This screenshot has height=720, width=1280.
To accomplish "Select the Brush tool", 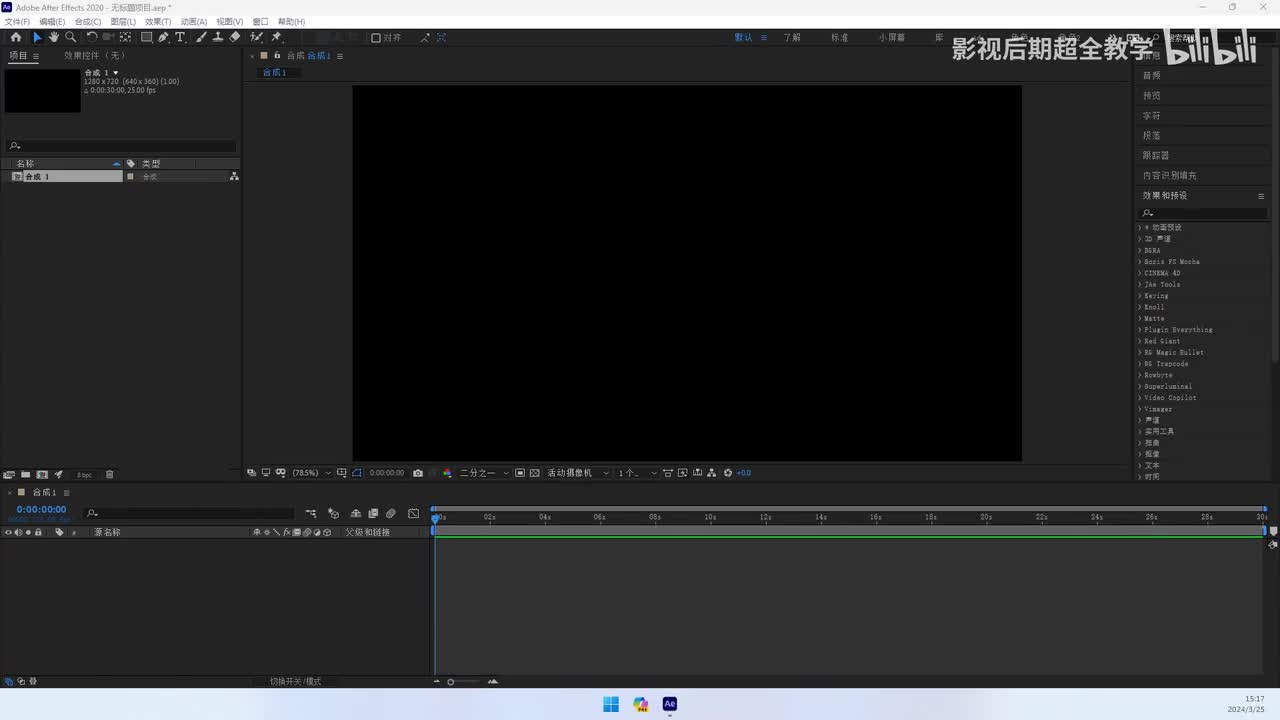I will point(201,37).
